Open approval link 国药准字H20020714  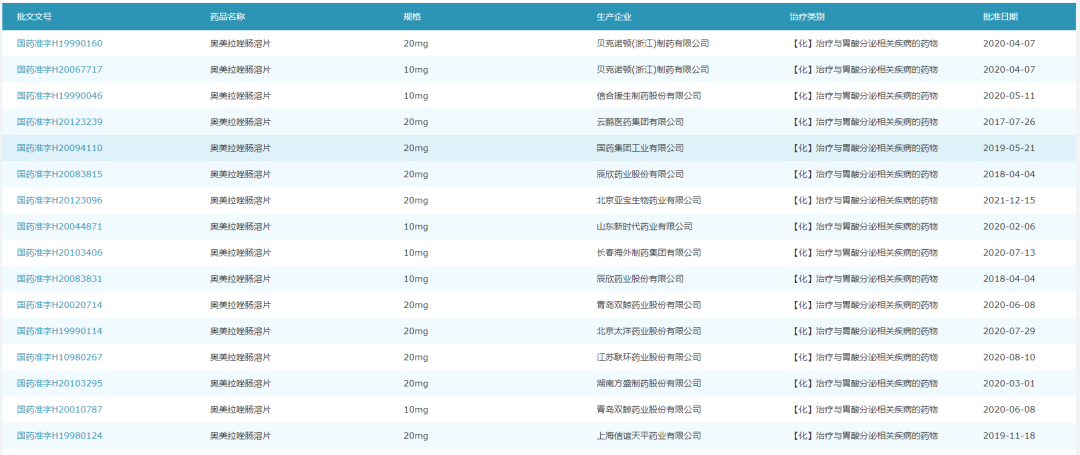[x=60, y=305]
